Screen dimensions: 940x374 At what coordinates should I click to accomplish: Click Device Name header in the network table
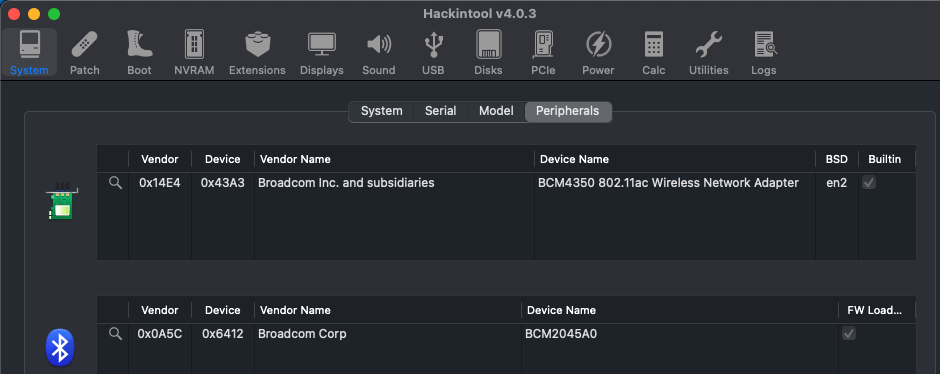[x=675, y=159]
